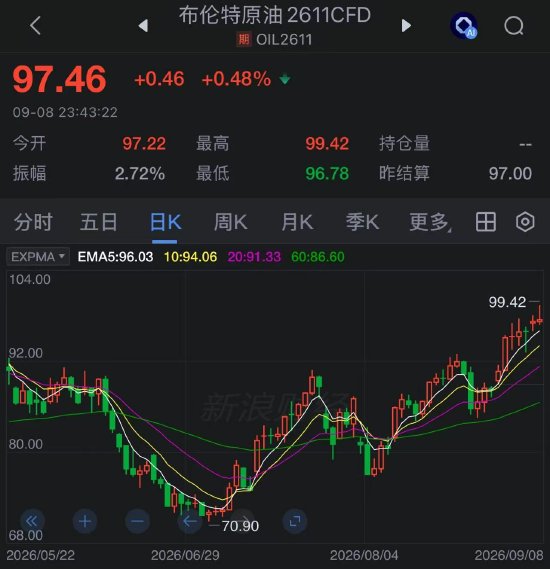
Task: Jump to earliest data with double-arrow button
Action: [x=33, y=521]
